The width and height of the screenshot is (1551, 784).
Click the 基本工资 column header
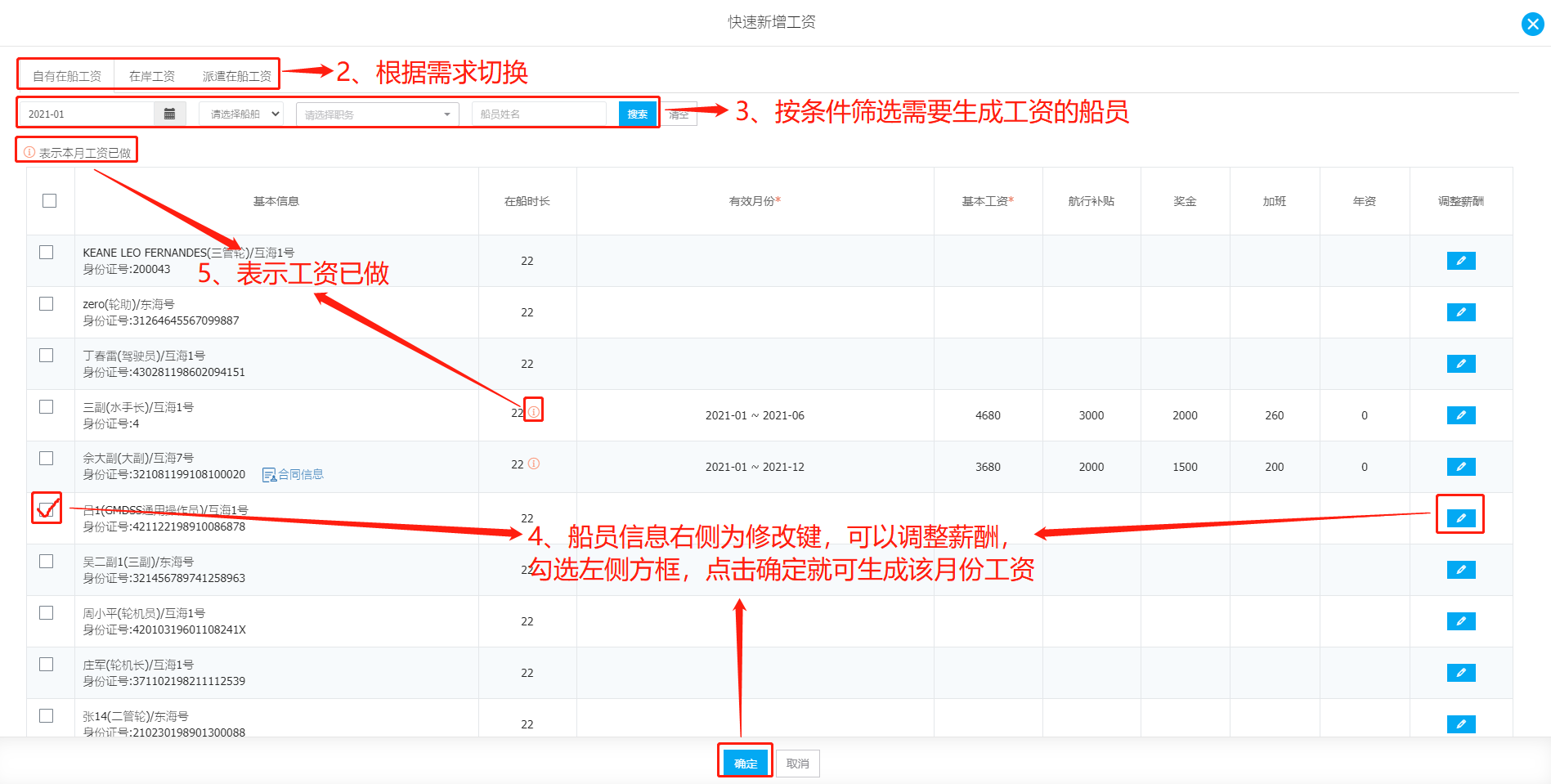[988, 201]
